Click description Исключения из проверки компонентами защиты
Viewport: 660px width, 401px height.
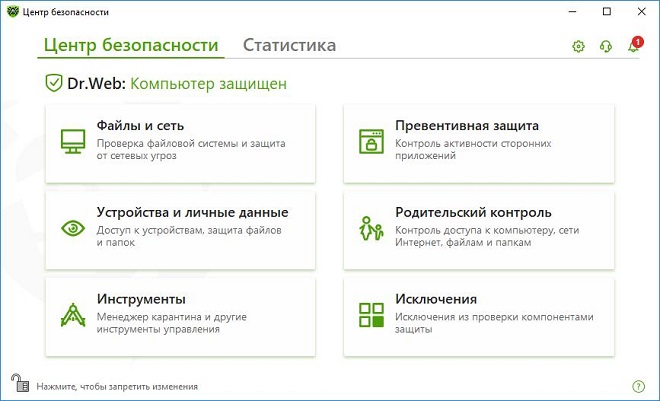494,323
